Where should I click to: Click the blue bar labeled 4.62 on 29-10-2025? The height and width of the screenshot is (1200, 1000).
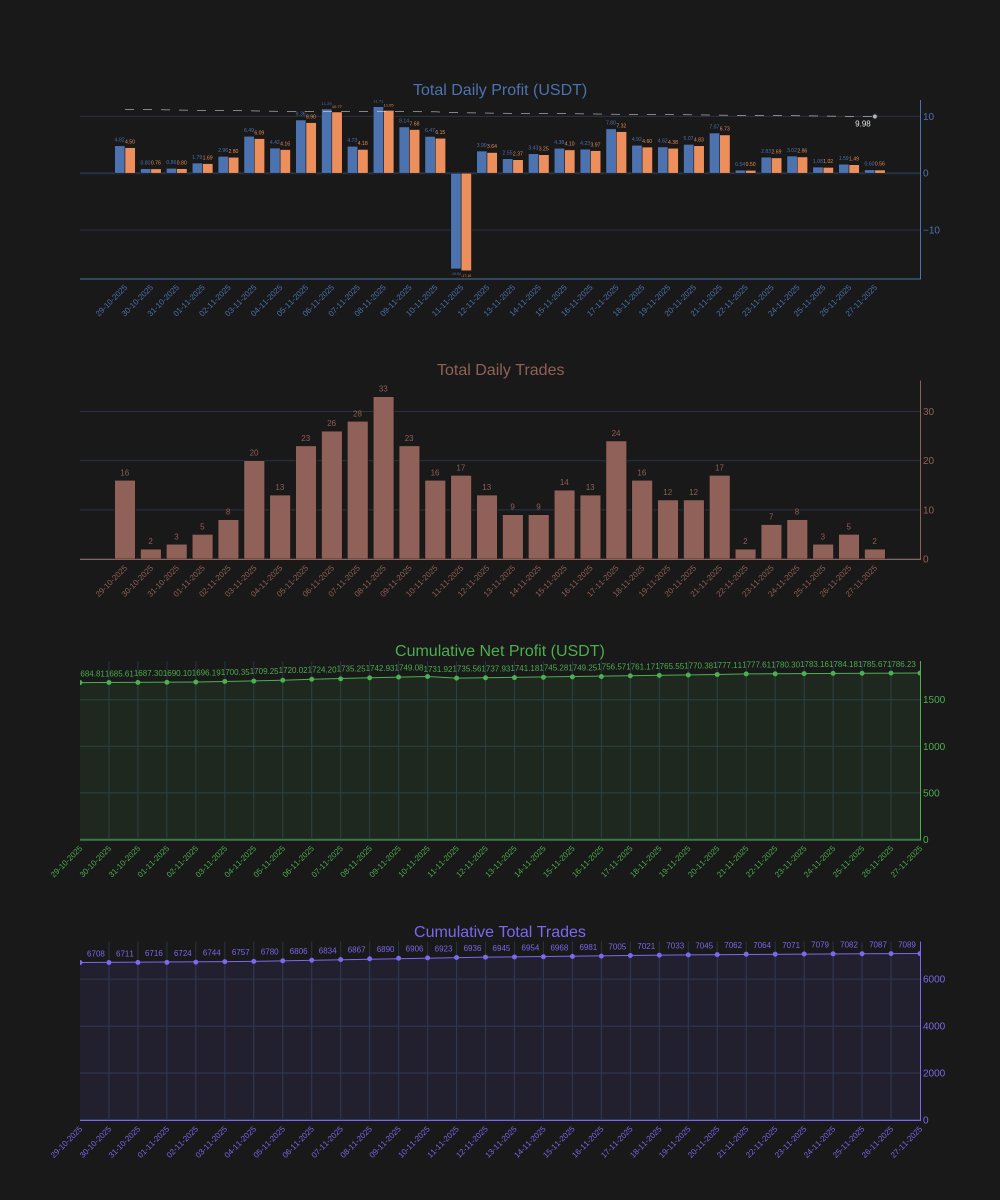(x=121, y=160)
